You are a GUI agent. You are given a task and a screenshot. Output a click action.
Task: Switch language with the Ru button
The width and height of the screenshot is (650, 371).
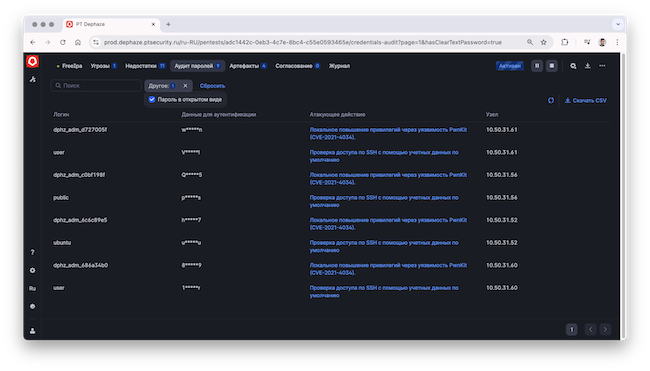tap(32, 289)
